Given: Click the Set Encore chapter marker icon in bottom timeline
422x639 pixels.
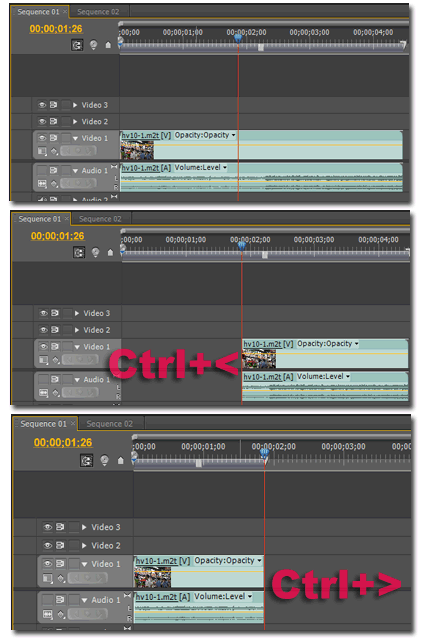Looking at the screenshot, I should click(x=104, y=461).
